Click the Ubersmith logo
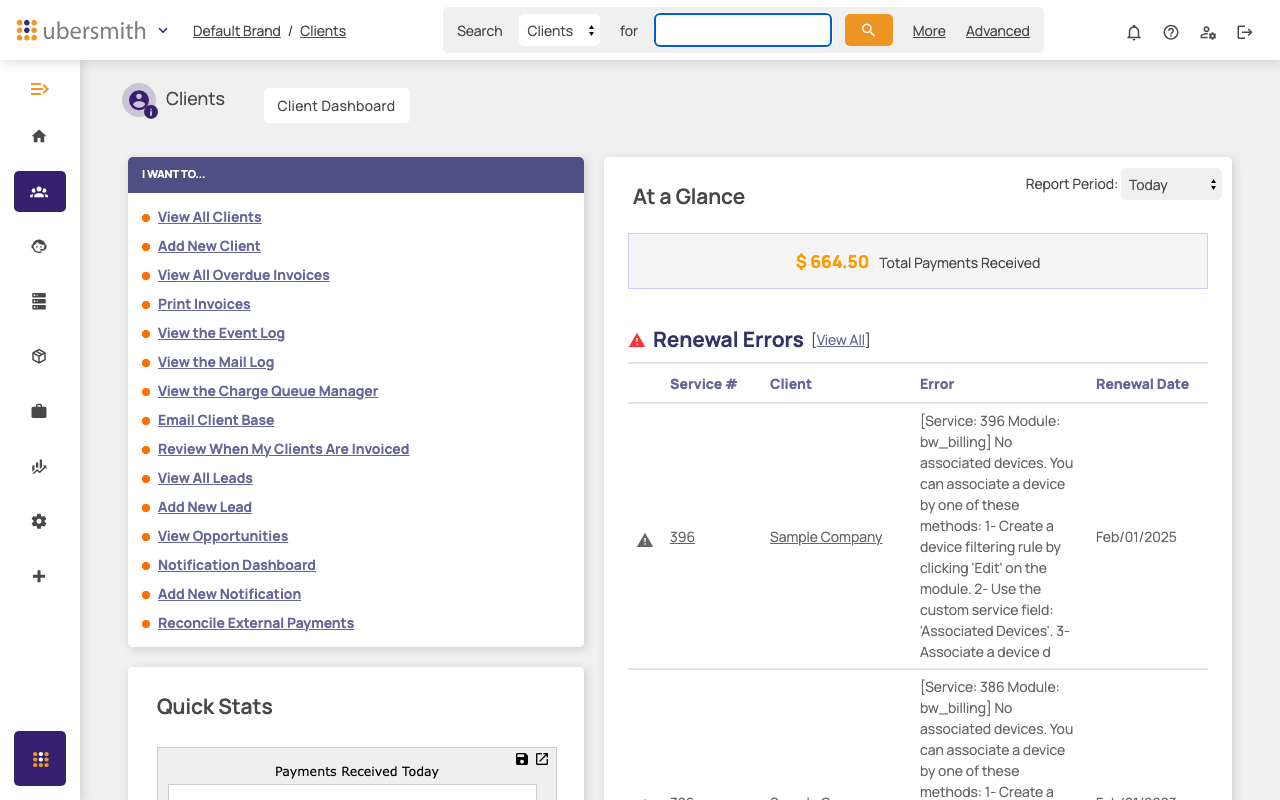Image resolution: width=1280 pixels, height=800 pixels. pos(82,30)
